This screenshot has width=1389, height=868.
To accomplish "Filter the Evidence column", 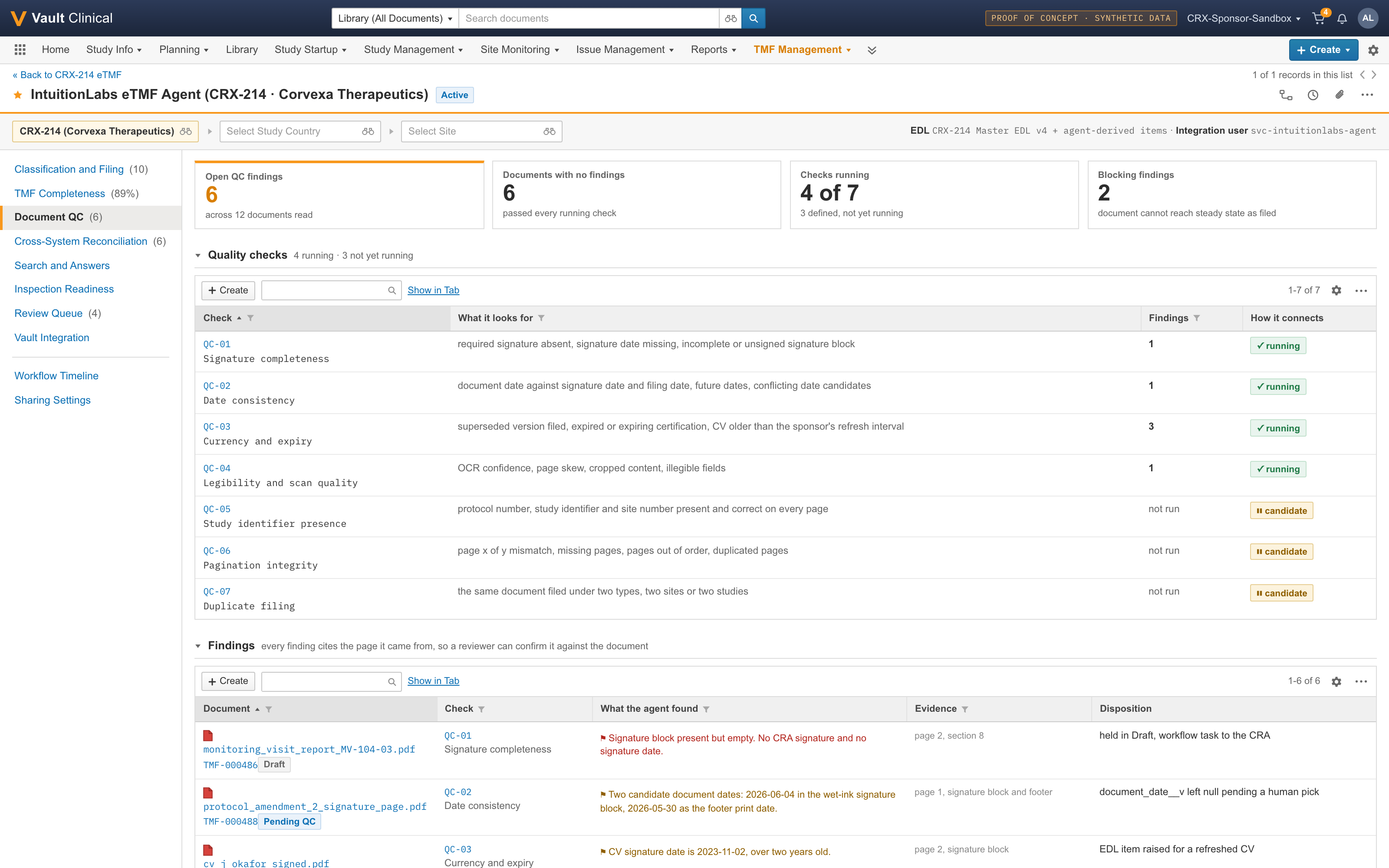I will coord(965,709).
